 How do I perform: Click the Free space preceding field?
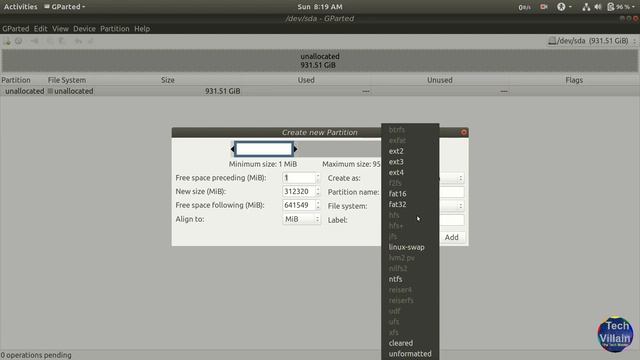click(x=298, y=178)
